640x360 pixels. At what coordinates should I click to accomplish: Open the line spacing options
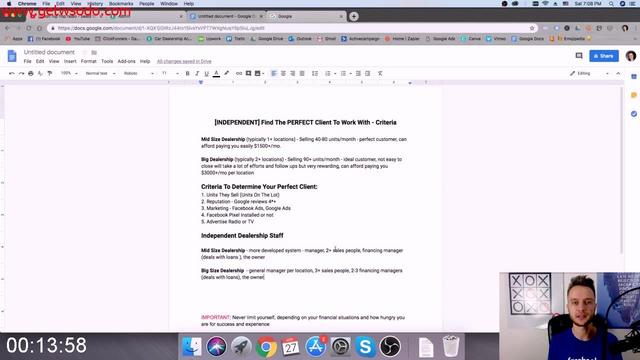tap(315, 73)
